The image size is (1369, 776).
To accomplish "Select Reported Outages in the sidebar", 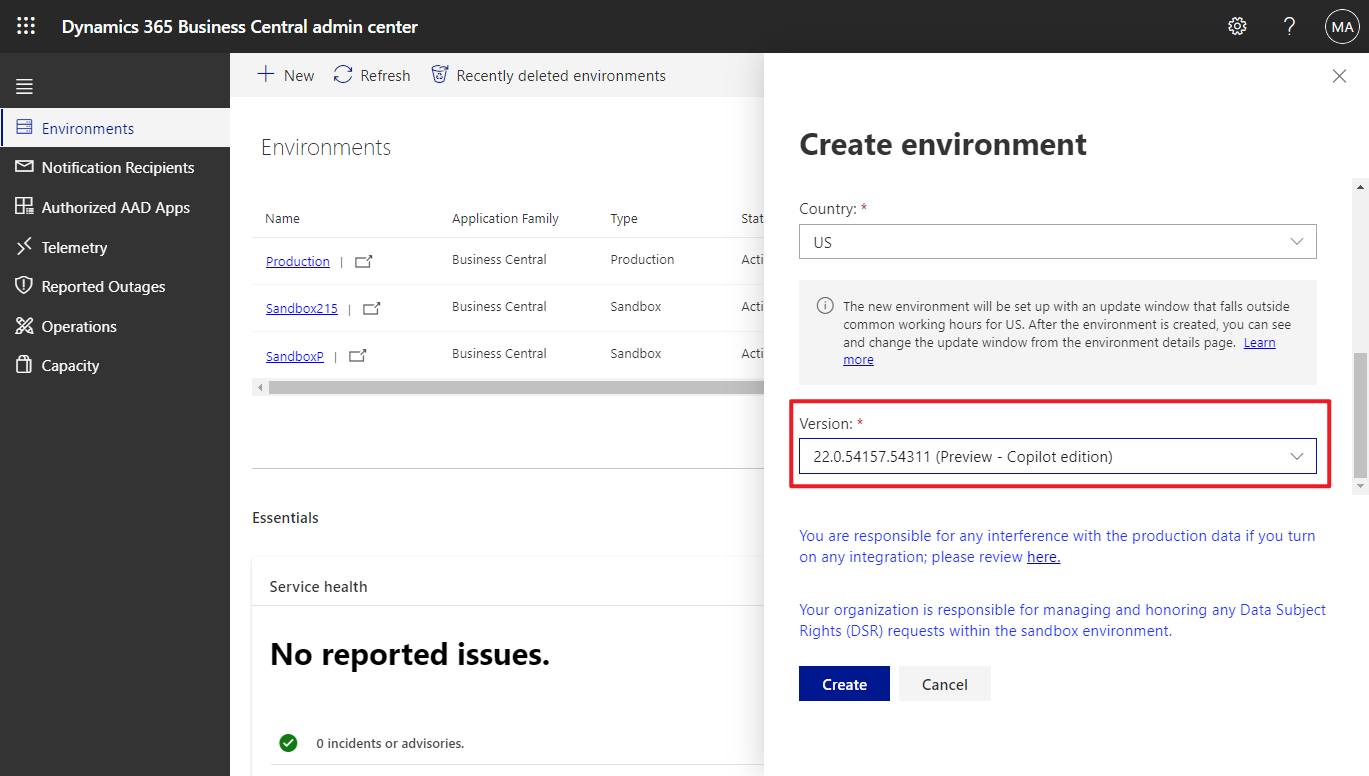I will [102, 286].
